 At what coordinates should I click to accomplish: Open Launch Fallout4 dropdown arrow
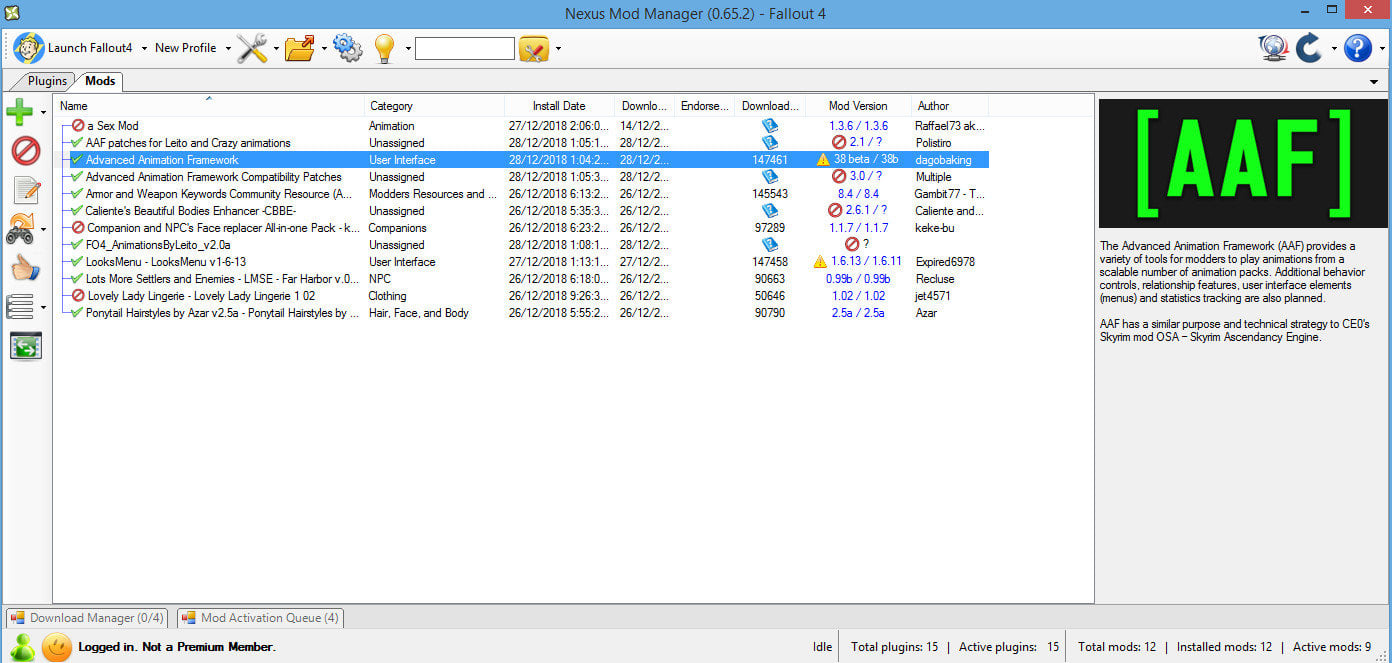[144, 48]
